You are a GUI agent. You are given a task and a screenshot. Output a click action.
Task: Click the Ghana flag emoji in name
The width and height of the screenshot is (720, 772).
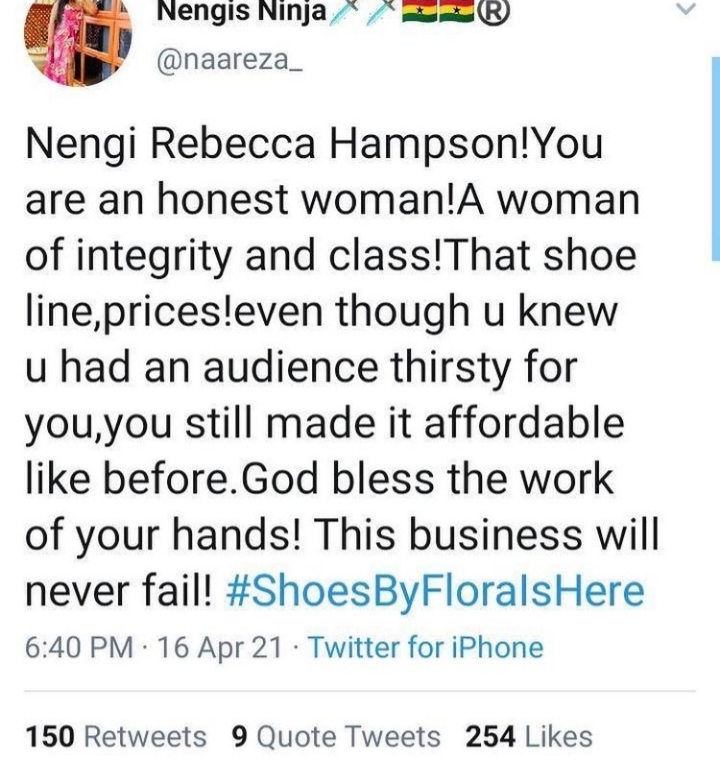(x=420, y=11)
